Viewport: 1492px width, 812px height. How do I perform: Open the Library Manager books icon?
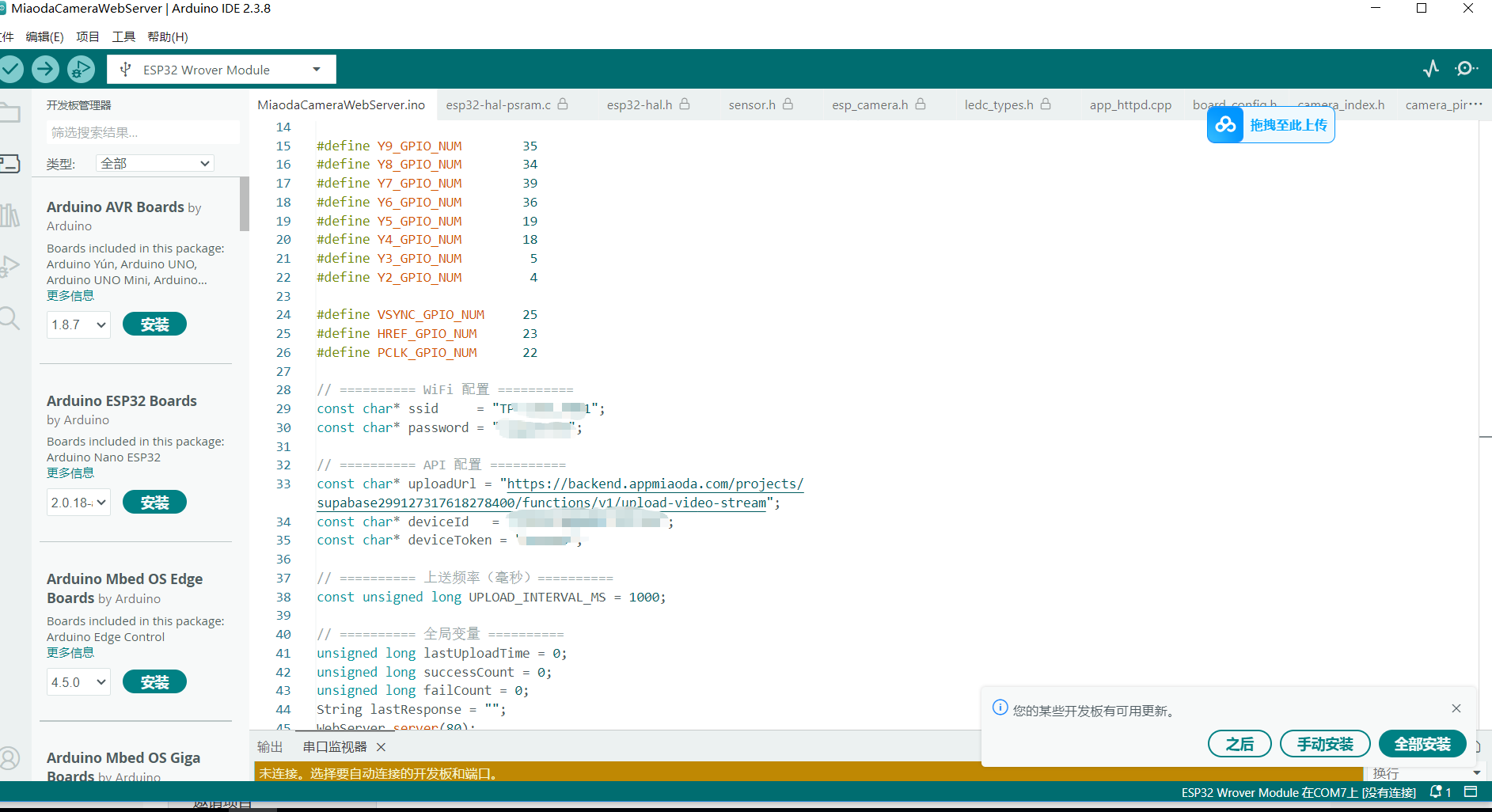coord(9,215)
